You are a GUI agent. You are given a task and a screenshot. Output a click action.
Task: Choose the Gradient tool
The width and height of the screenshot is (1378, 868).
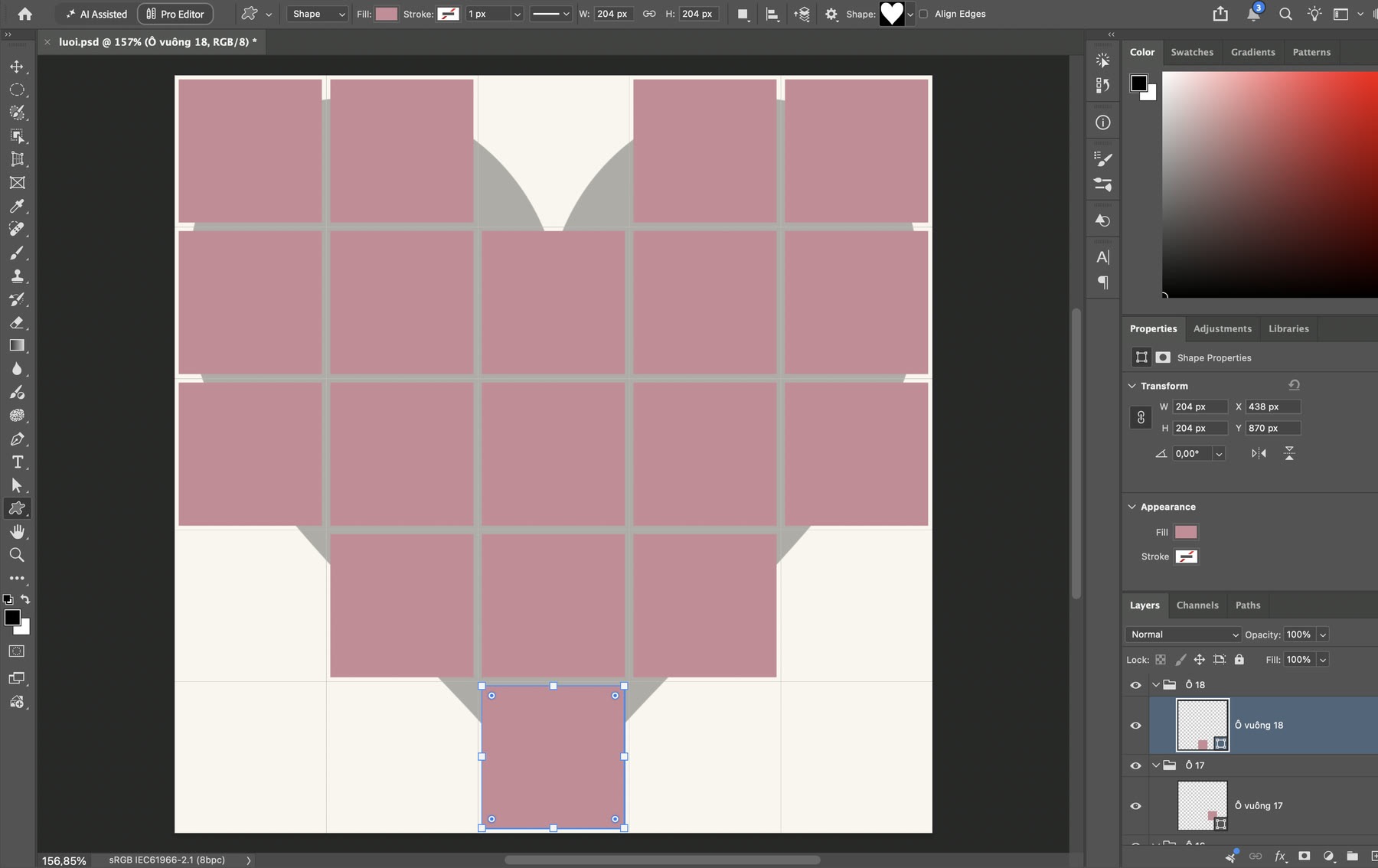17,345
